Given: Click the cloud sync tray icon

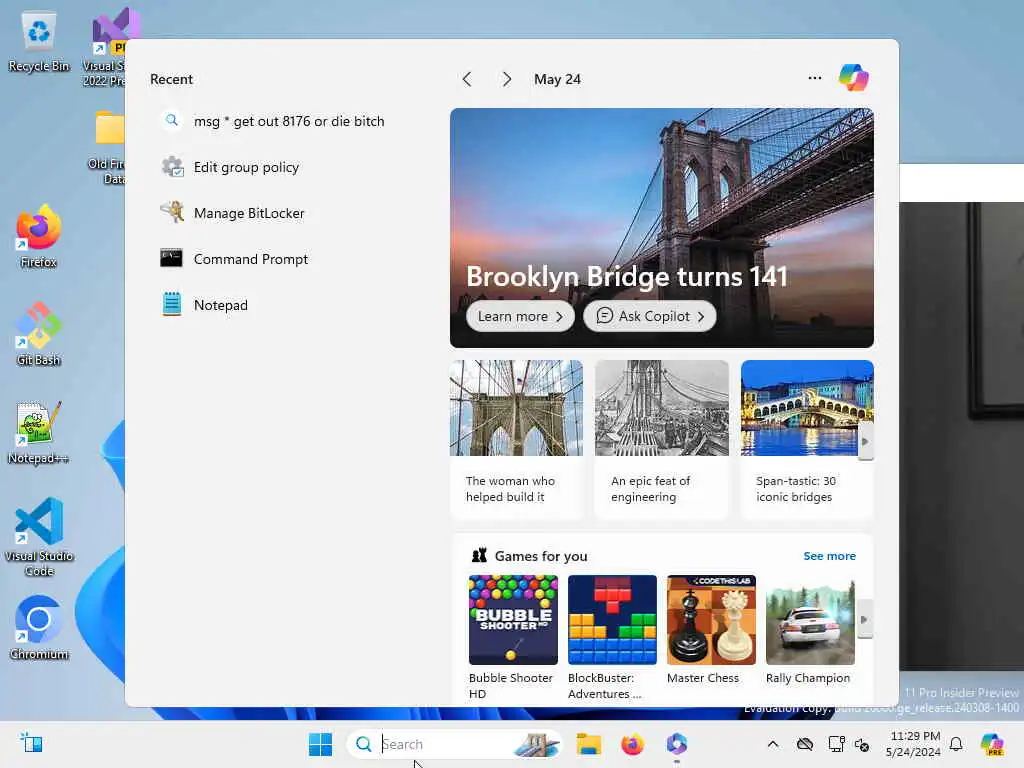Looking at the screenshot, I should pyautogui.click(x=805, y=744).
